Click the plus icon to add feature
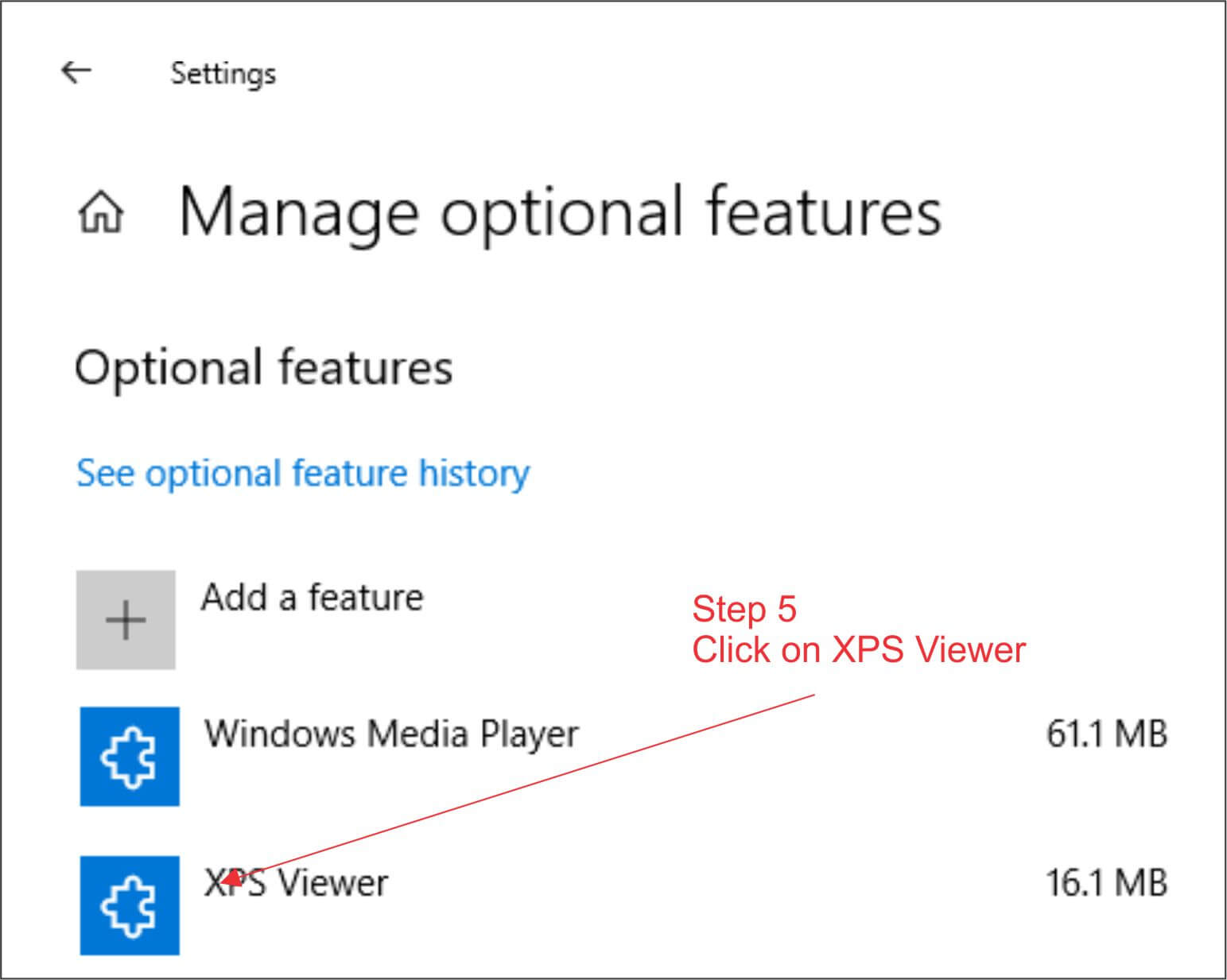The width and height of the screenshot is (1227, 980). (126, 619)
